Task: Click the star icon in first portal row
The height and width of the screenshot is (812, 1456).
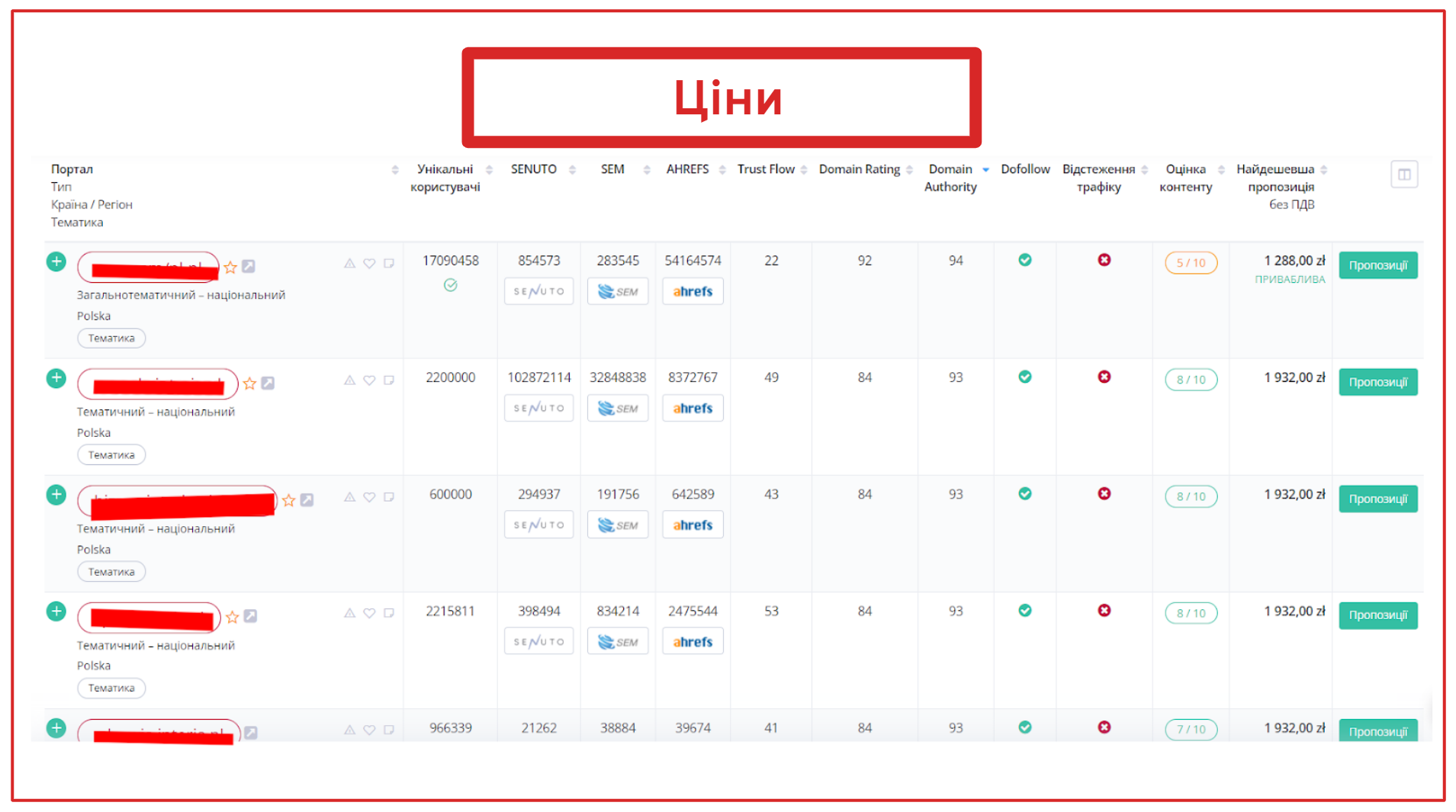Action: pyautogui.click(x=230, y=267)
